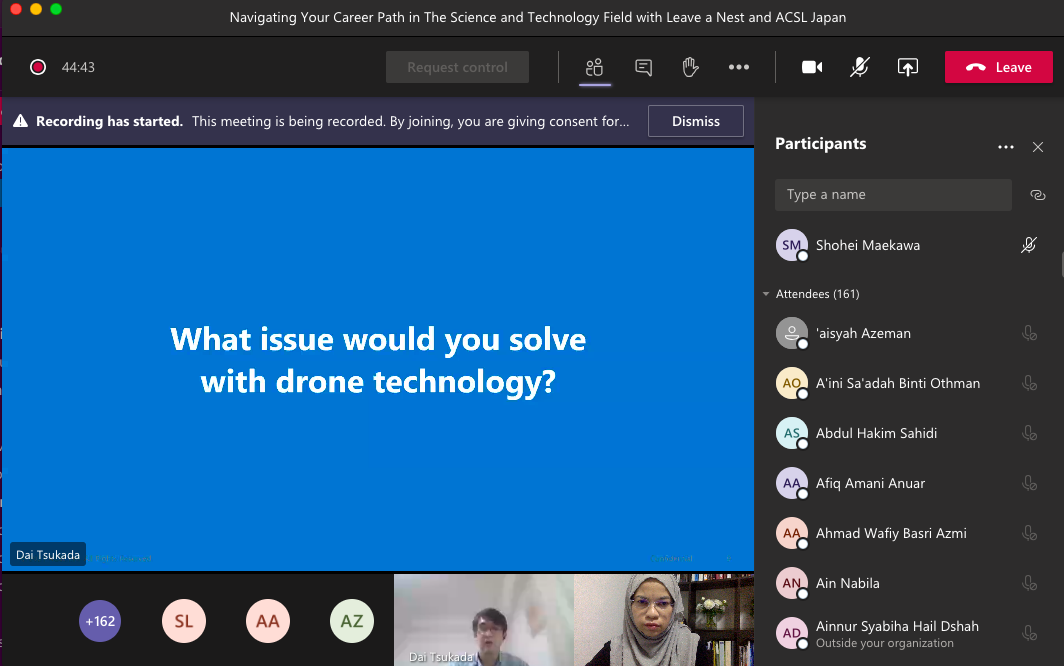This screenshot has height=666, width=1064.
Task: Open the meeting chat icon
Action: coord(644,67)
